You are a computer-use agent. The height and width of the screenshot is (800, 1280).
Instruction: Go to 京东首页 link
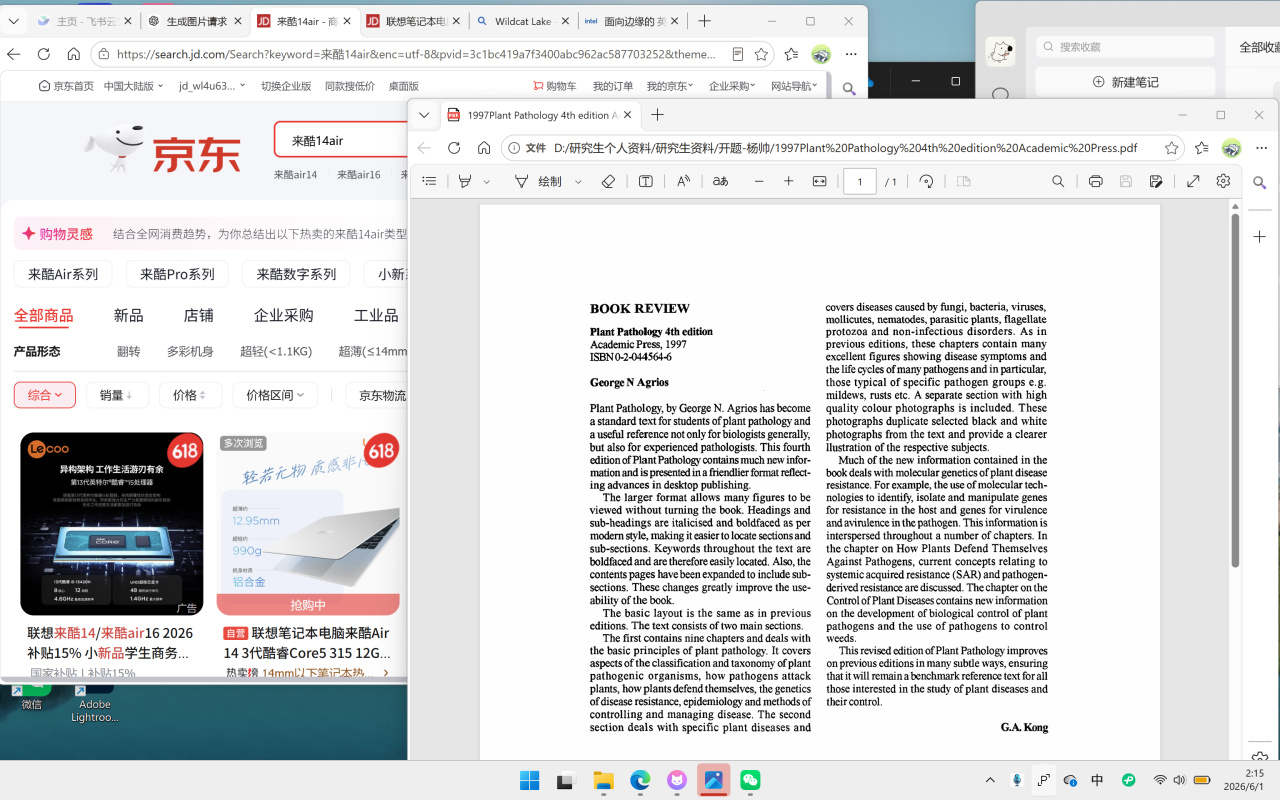point(66,86)
